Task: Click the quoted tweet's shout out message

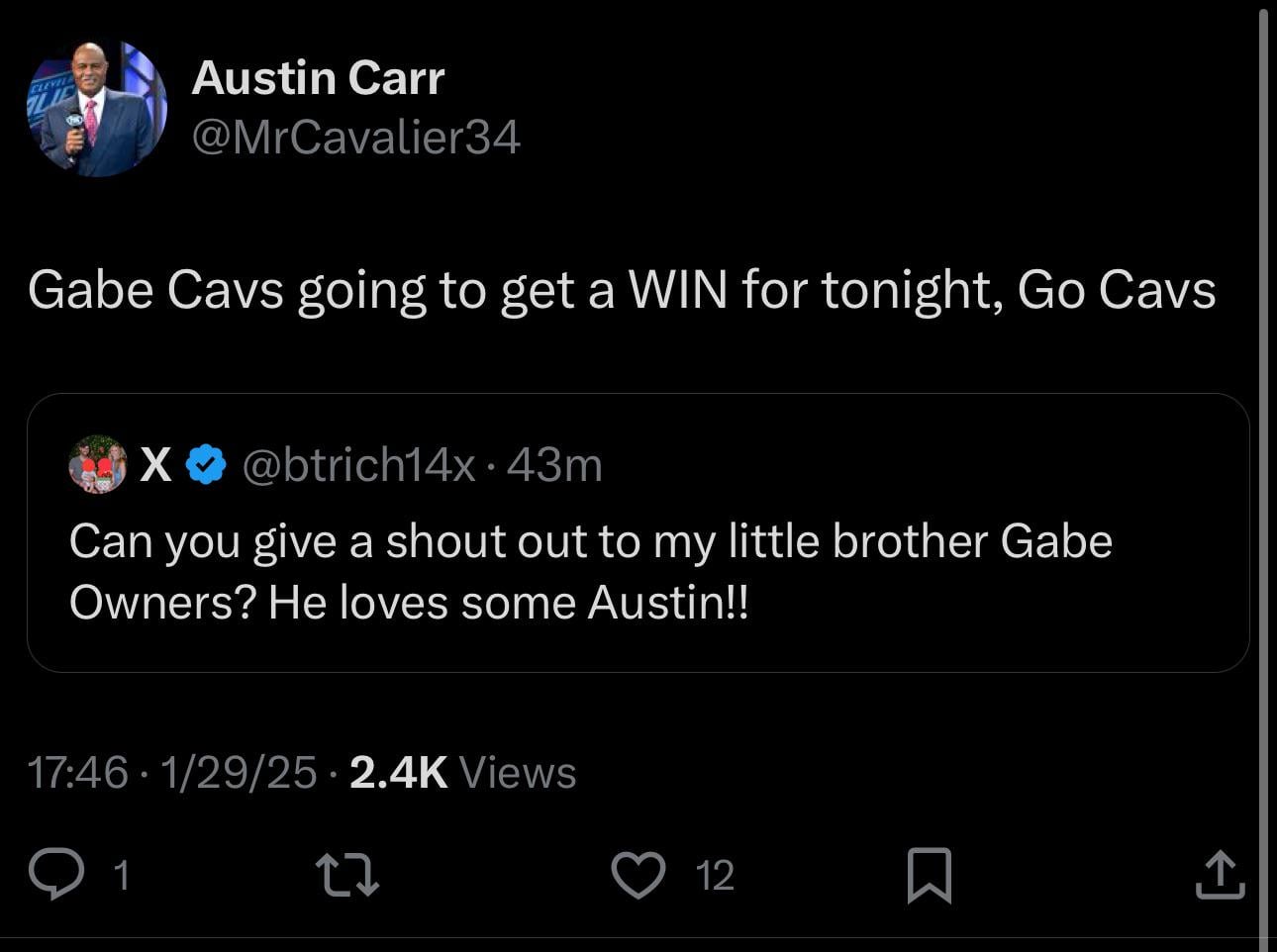Action: point(591,571)
